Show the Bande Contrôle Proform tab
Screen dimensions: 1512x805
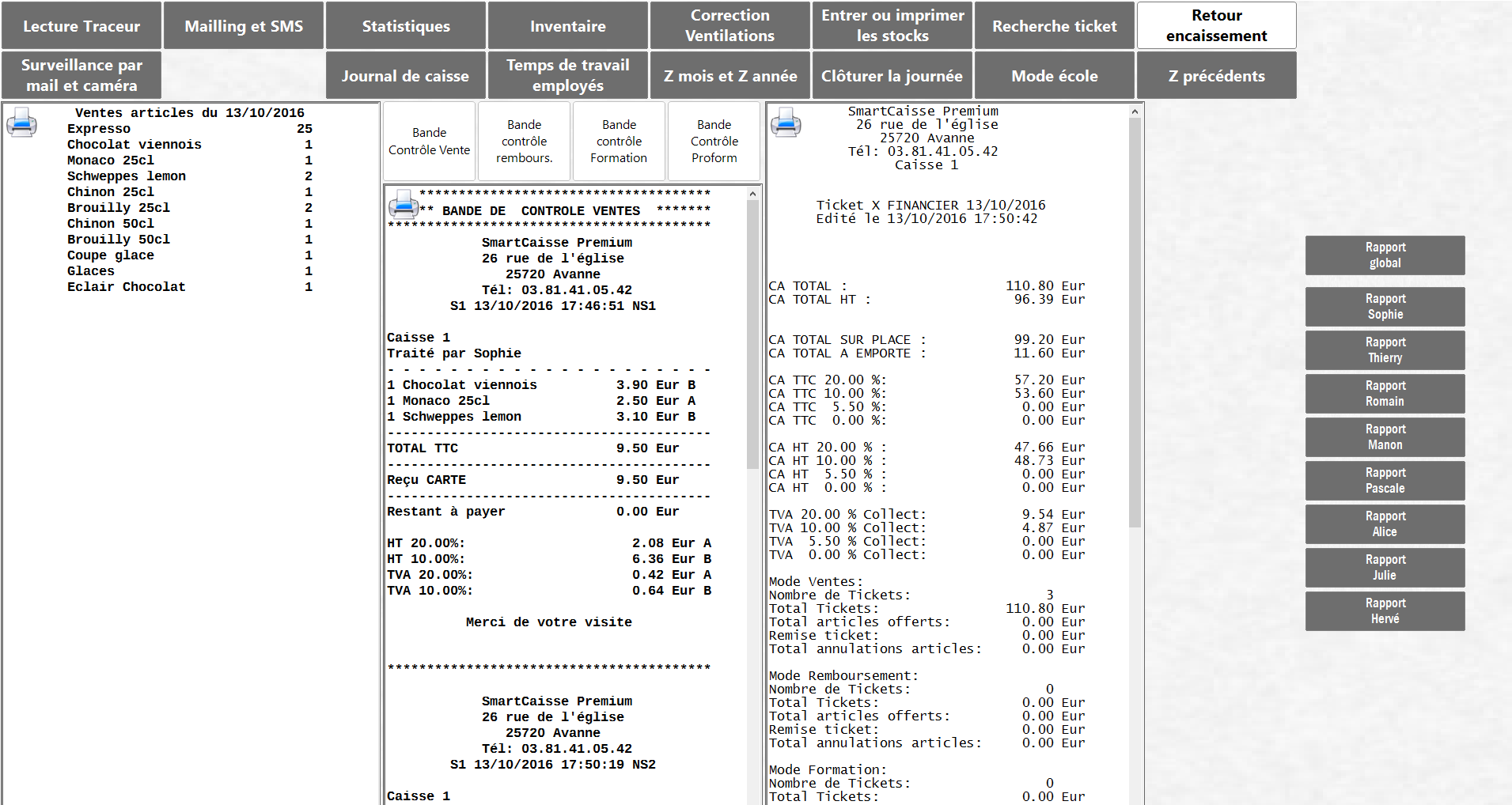coord(714,142)
